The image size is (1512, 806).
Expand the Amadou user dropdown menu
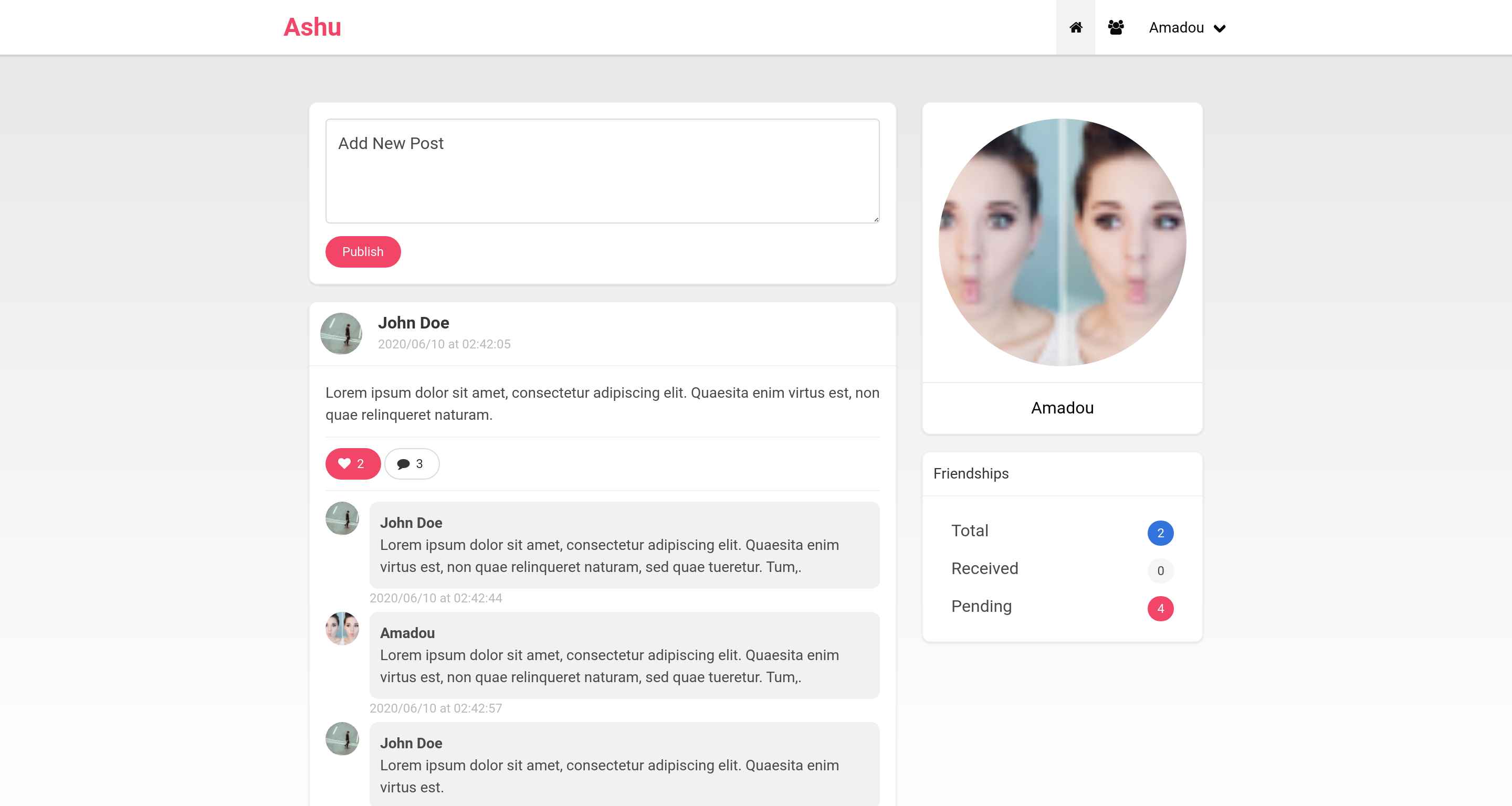point(1187,28)
